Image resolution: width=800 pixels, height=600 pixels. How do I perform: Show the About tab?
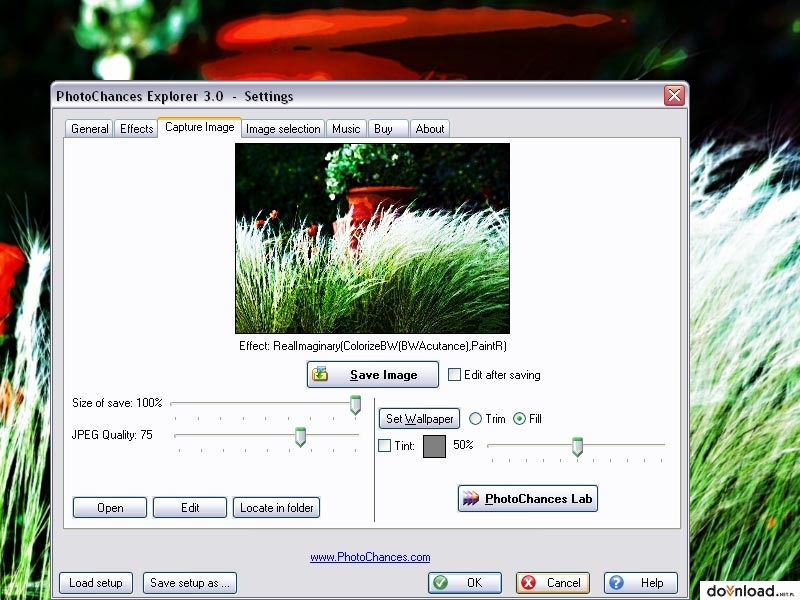[x=430, y=129]
